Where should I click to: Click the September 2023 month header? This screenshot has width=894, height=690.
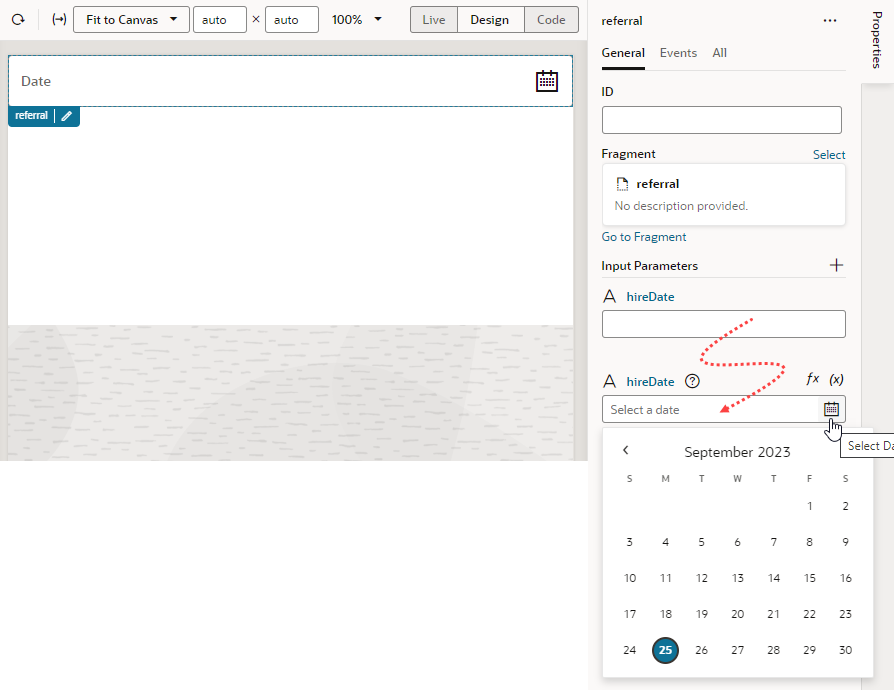point(737,452)
